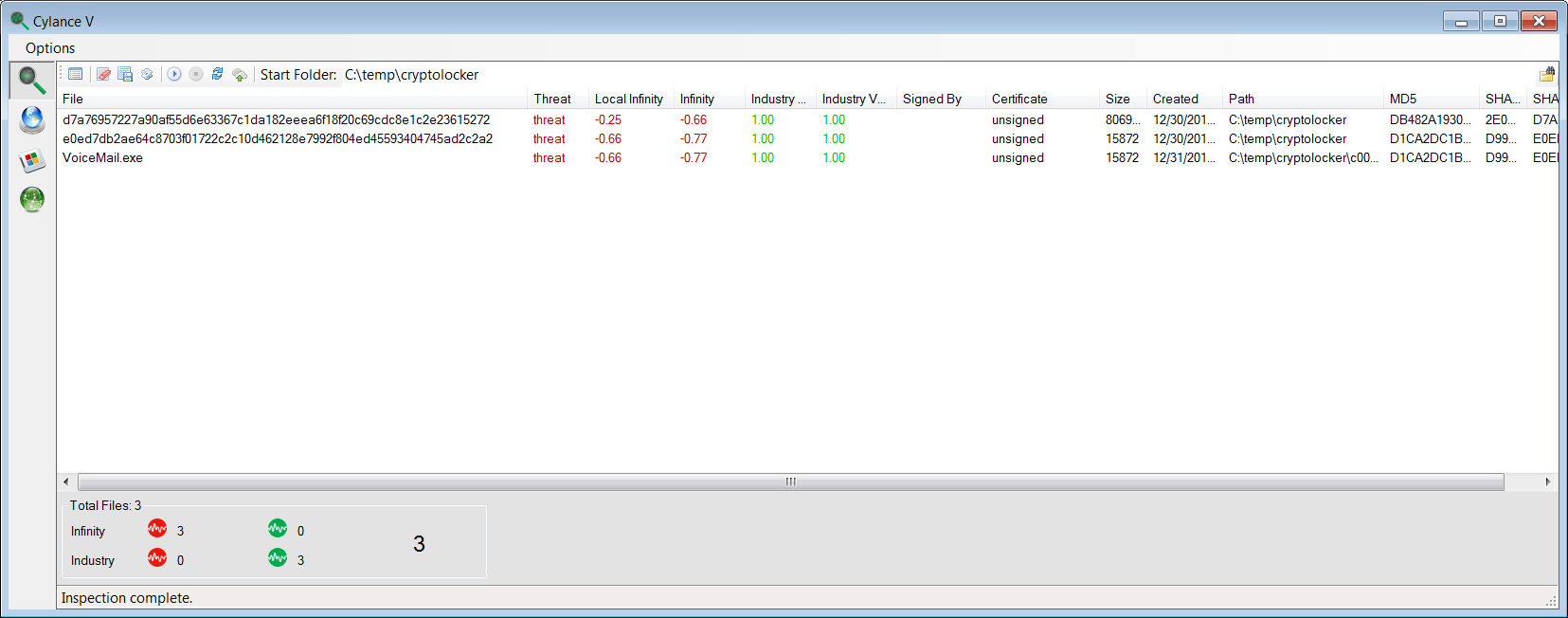Click the MD5 value DB482A1930...
Image resolution: width=1568 pixels, height=618 pixels.
[1431, 119]
